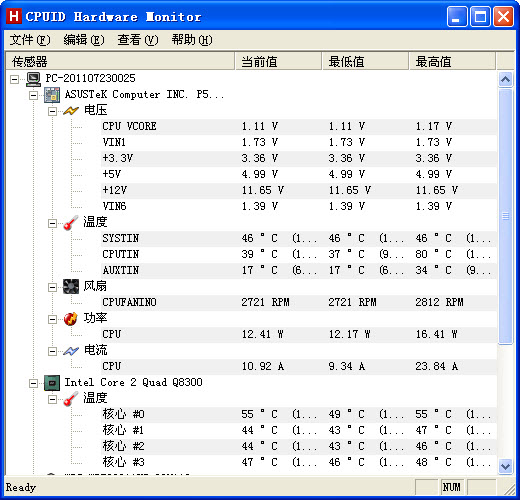
Task: Click the red thermometer icon under ASUSTeK
Action: [x=71, y=223]
